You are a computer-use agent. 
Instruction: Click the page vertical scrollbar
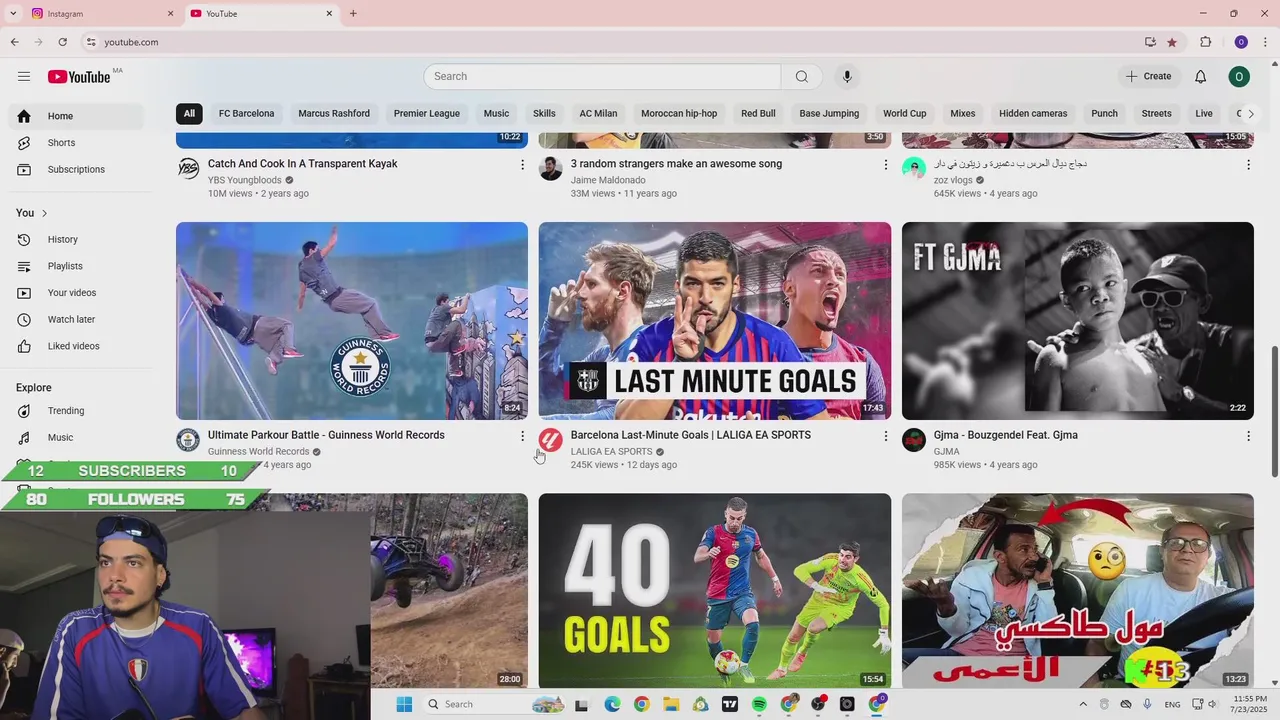(1274, 410)
